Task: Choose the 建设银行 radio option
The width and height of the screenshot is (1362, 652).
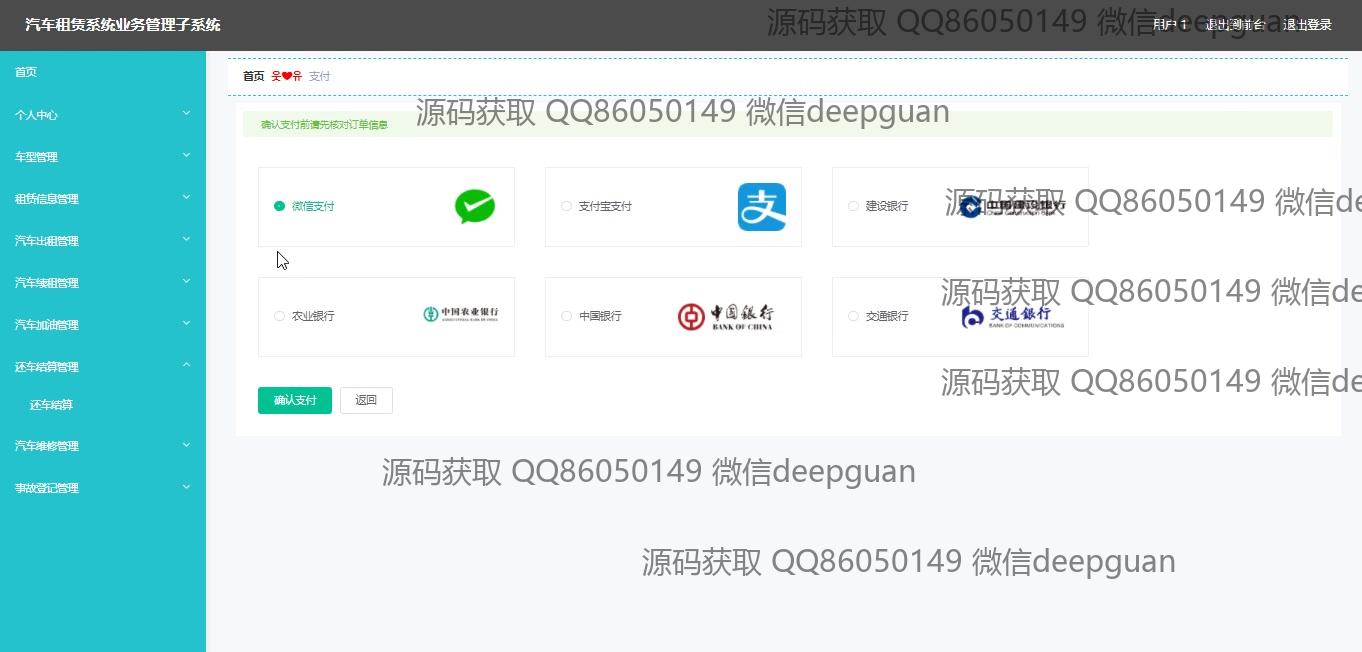Action: click(x=853, y=206)
